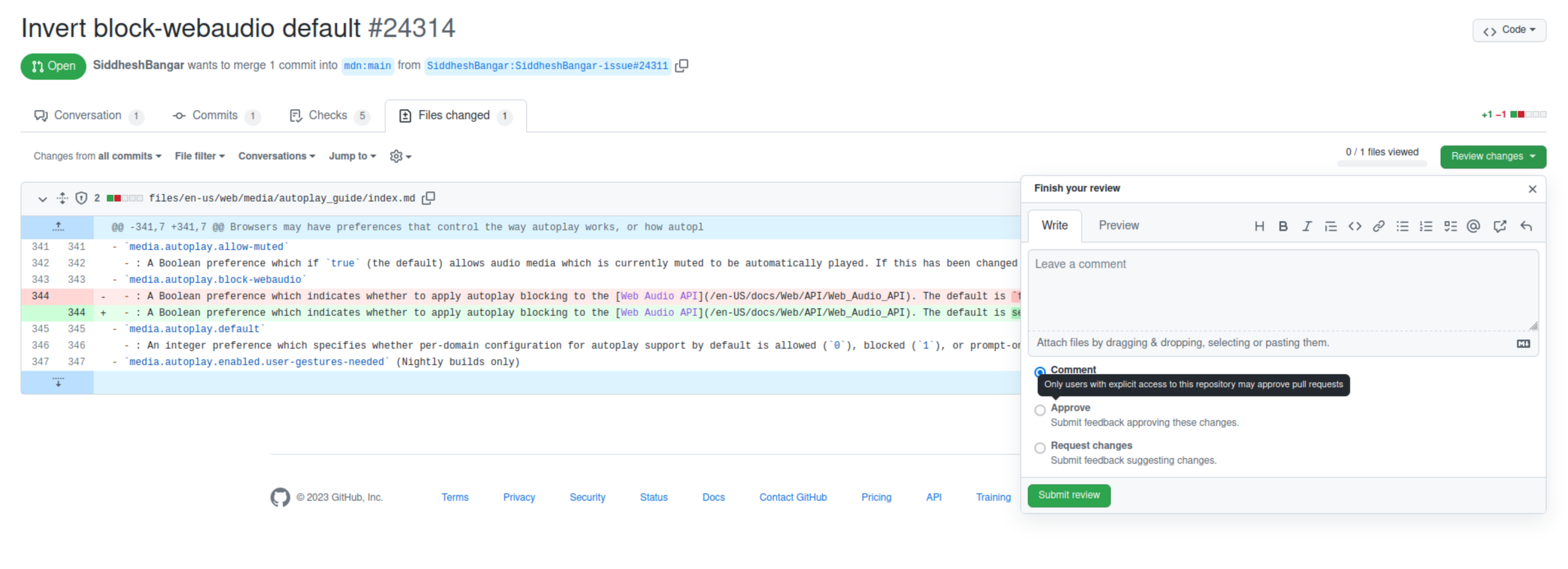Insert a link with the link icon
The height and width of the screenshot is (569, 1568).
tap(1378, 227)
